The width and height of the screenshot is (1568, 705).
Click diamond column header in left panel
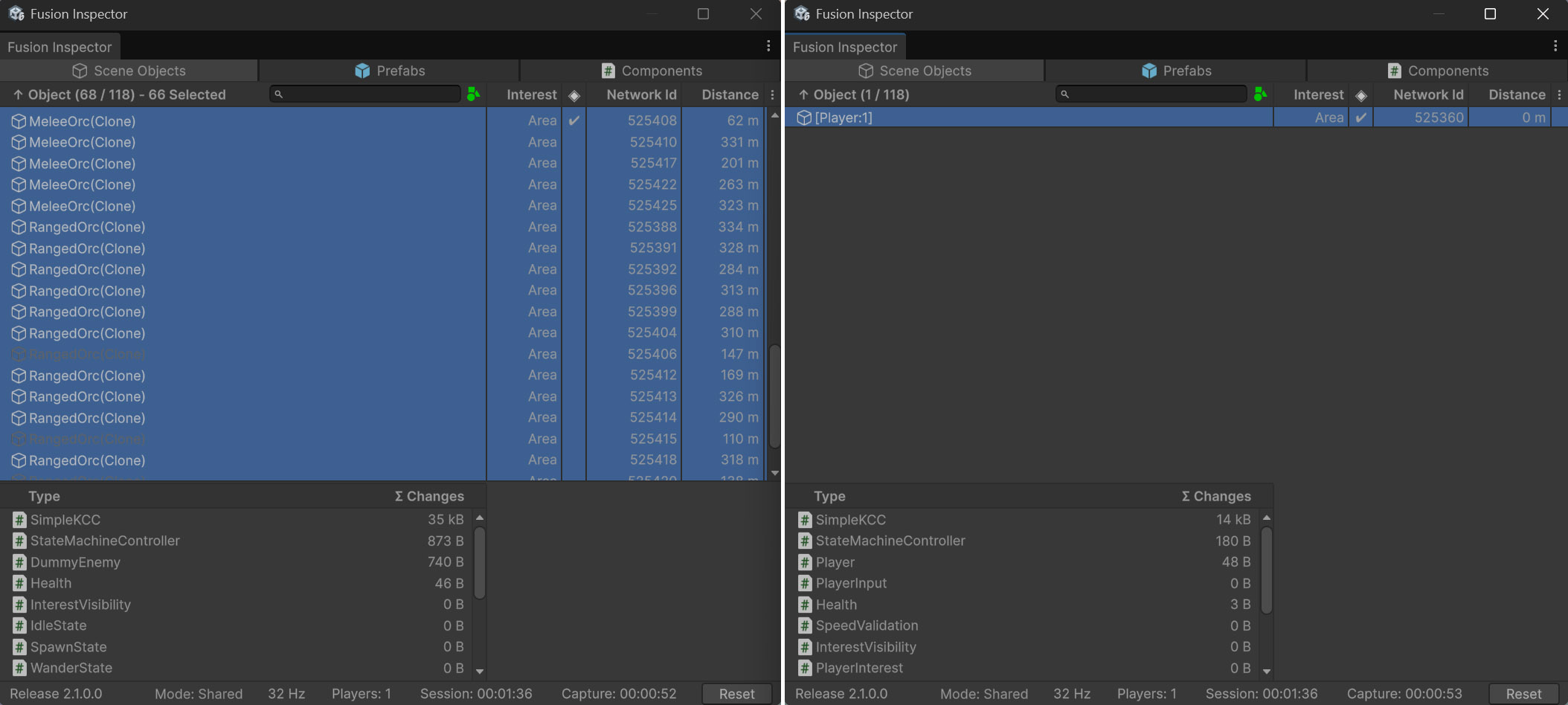coord(573,95)
